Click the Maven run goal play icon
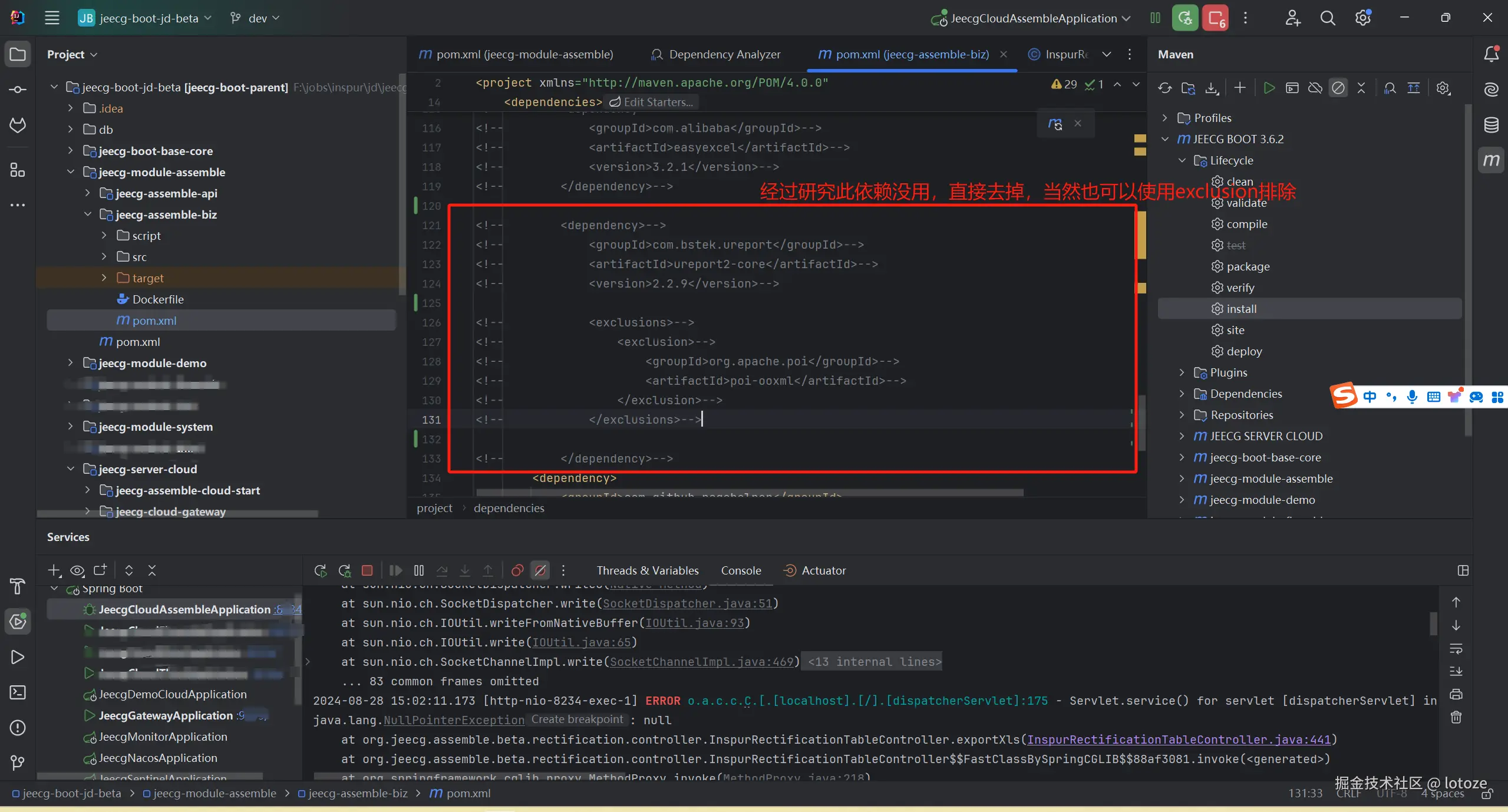This screenshot has height=812, width=1508. point(1269,88)
